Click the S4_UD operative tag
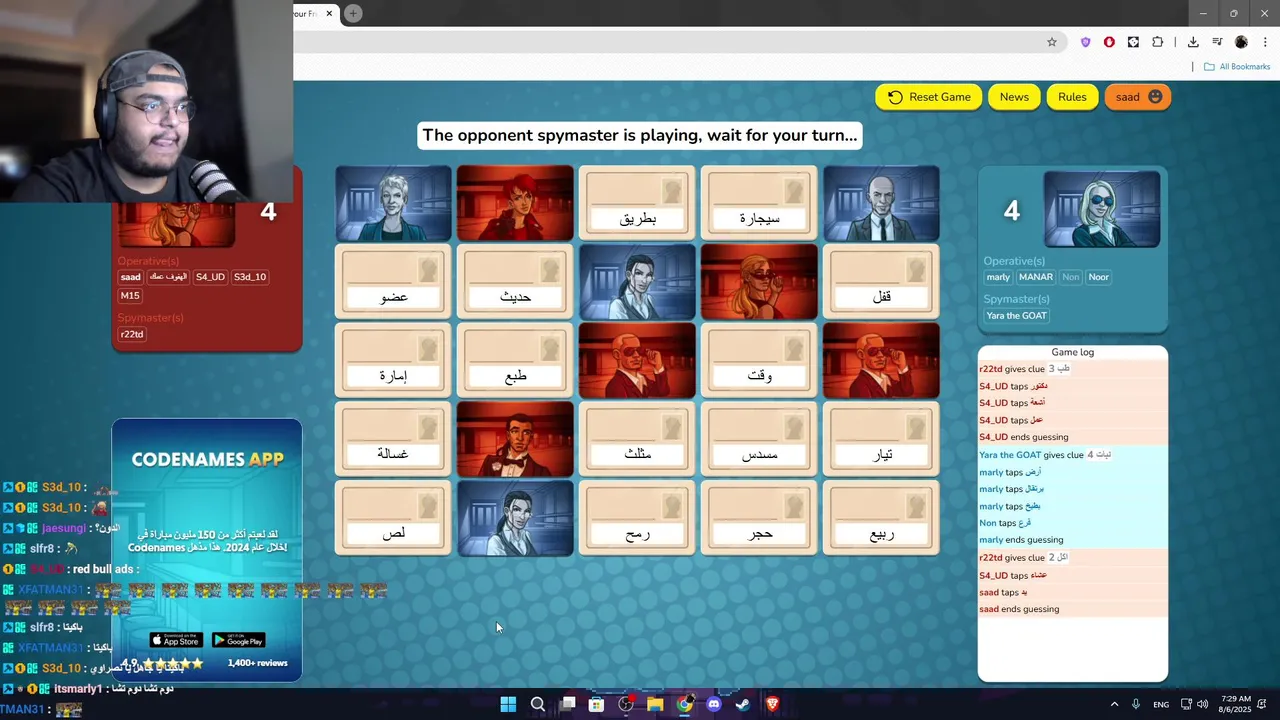Image resolution: width=1280 pixels, height=720 pixels. pyautogui.click(x=210, y=277)
